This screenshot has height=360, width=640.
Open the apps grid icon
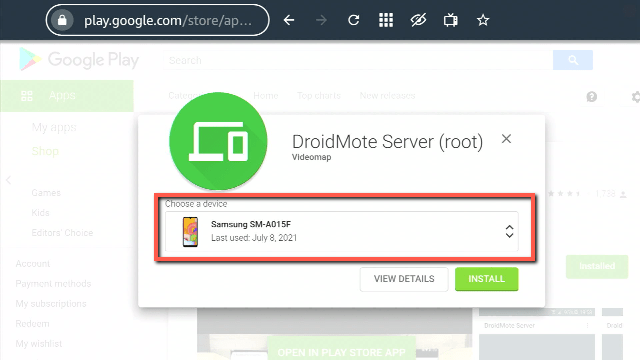tap(386, 20)
